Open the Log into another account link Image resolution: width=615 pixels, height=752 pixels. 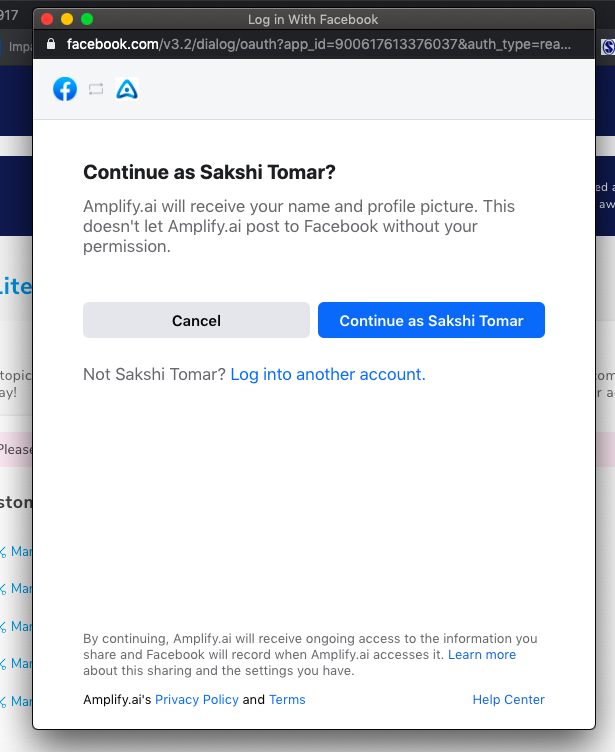click(x=328, y=374)
